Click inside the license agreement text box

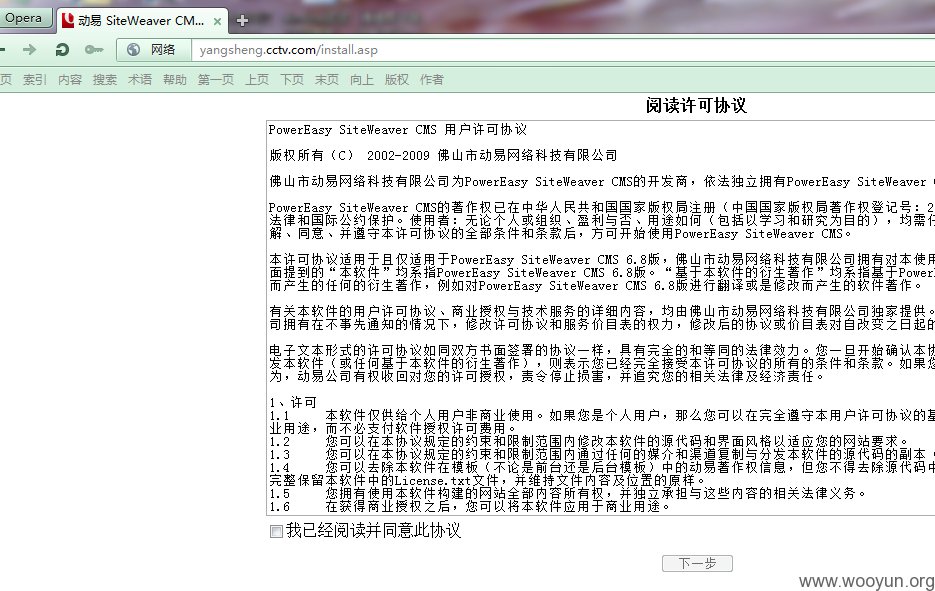tap(600, 318)
